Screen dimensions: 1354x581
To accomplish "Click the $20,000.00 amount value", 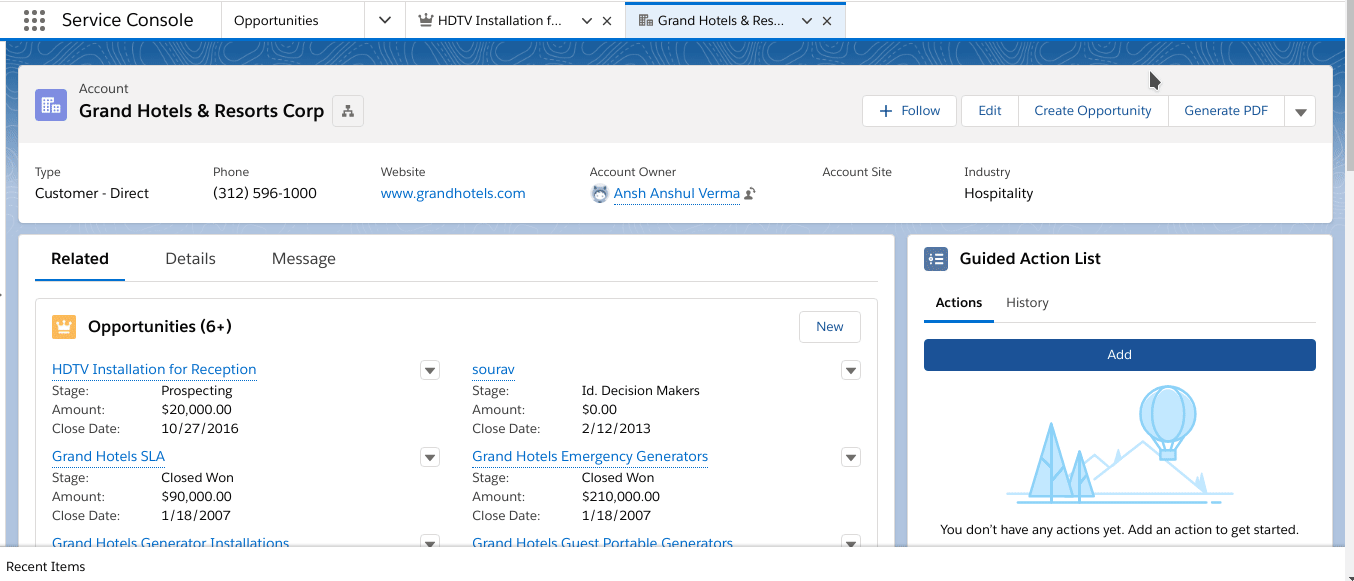I will tap(196, 410).
